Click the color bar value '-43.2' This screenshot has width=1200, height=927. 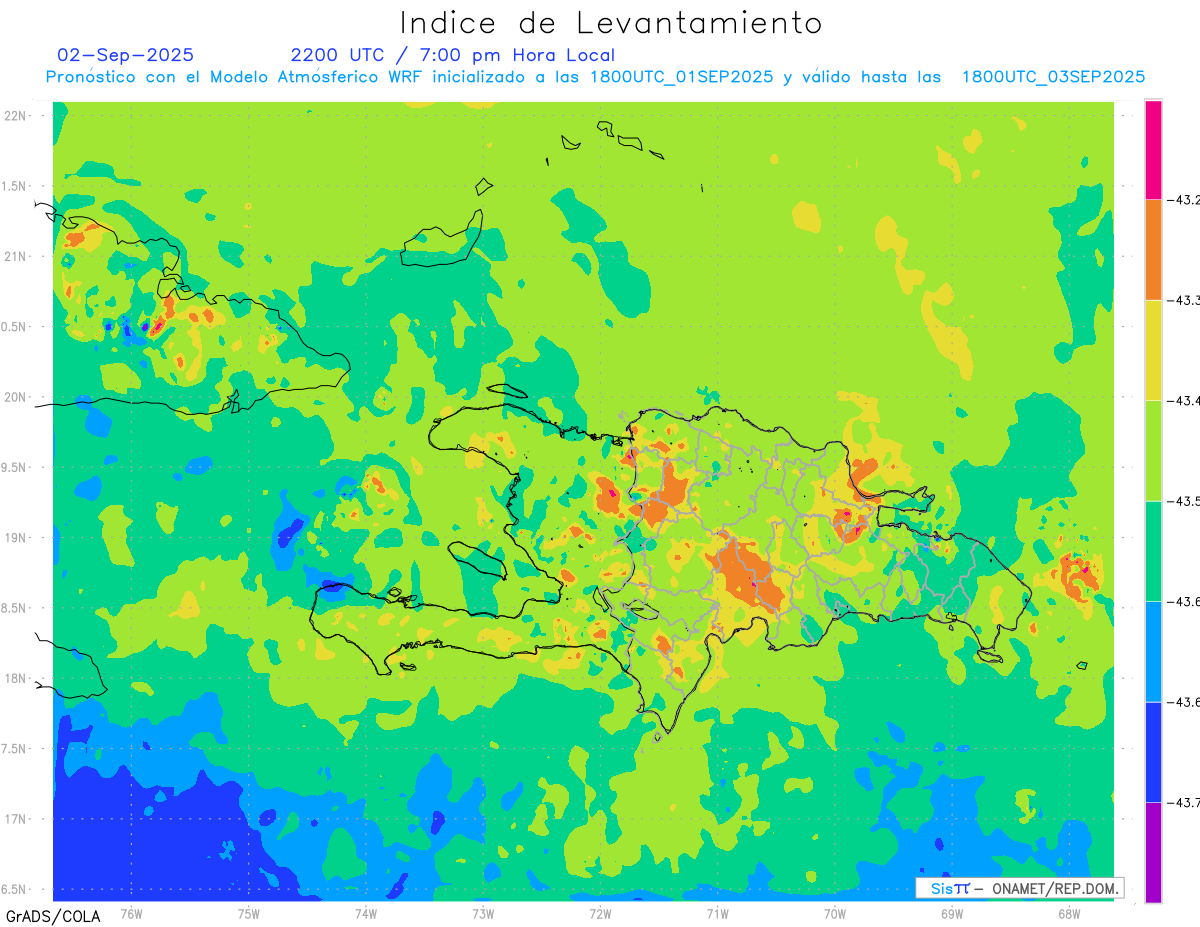tap(1184, 199)
